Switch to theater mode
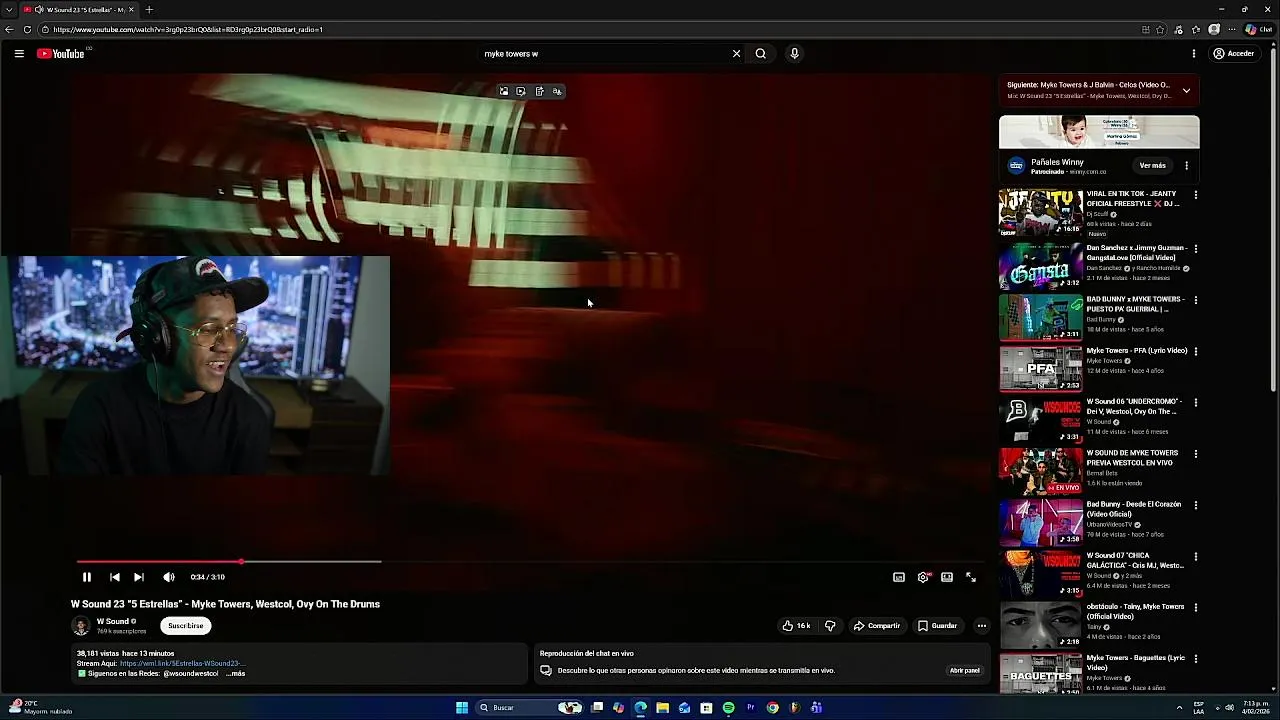The height and width of the screenshot is (720, 1280). point(947,577)
